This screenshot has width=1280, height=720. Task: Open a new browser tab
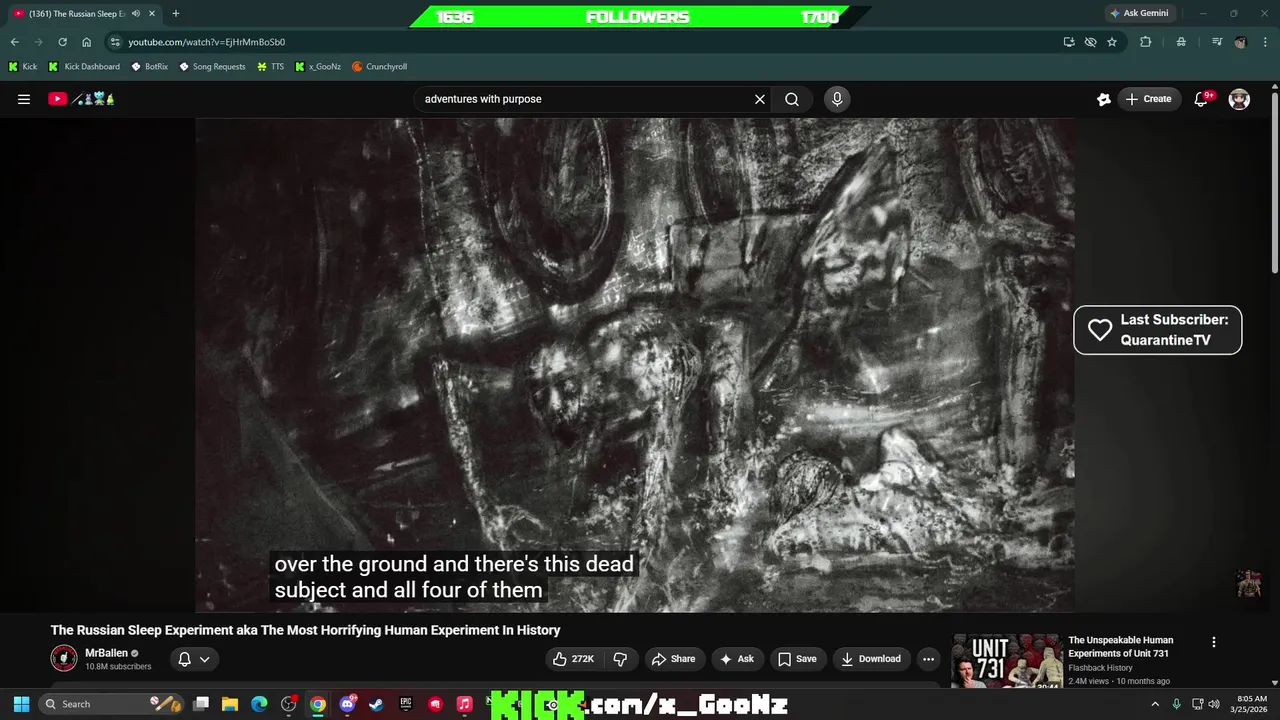(175, 13)
